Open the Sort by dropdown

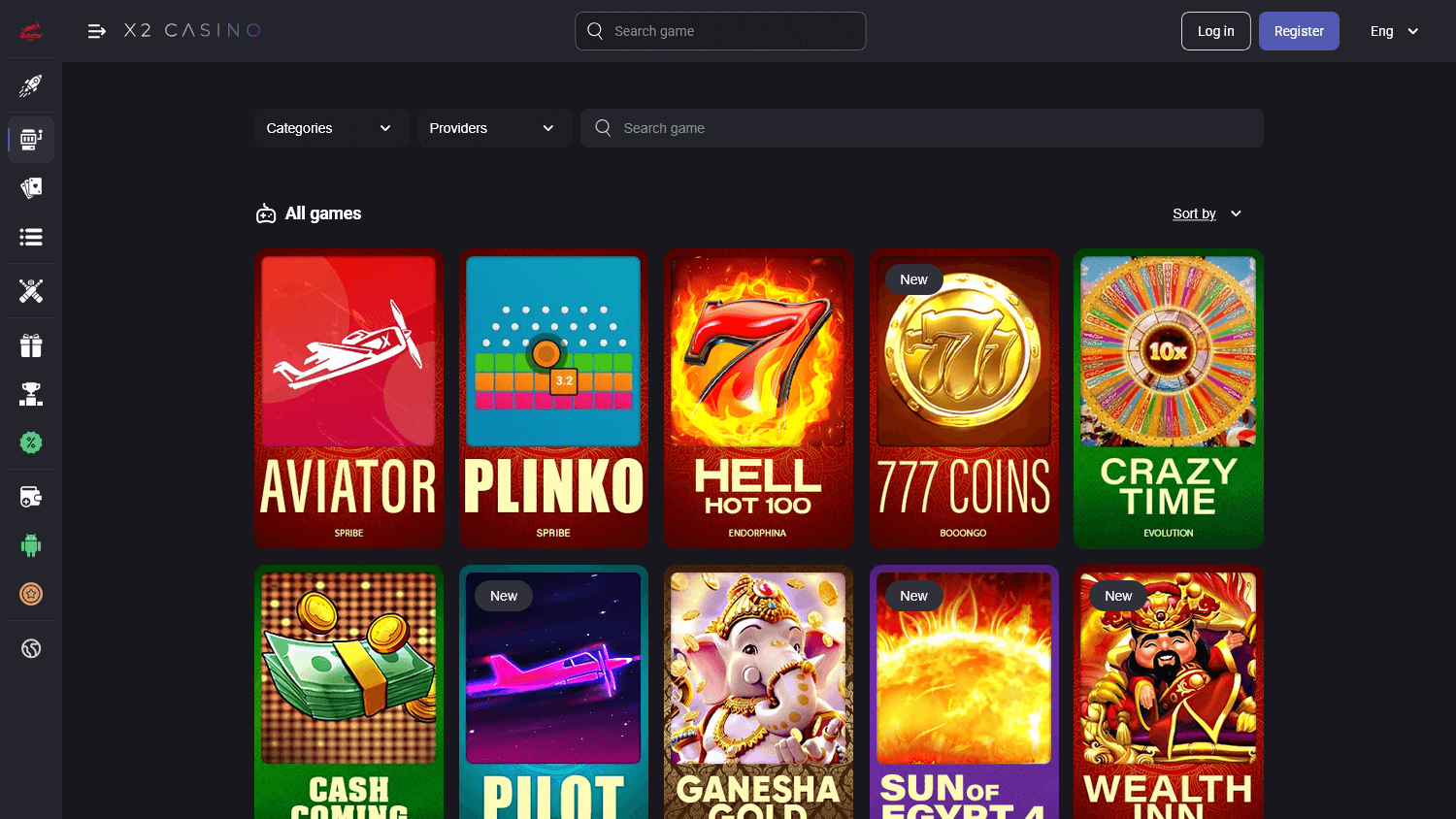coord(1207,213)
